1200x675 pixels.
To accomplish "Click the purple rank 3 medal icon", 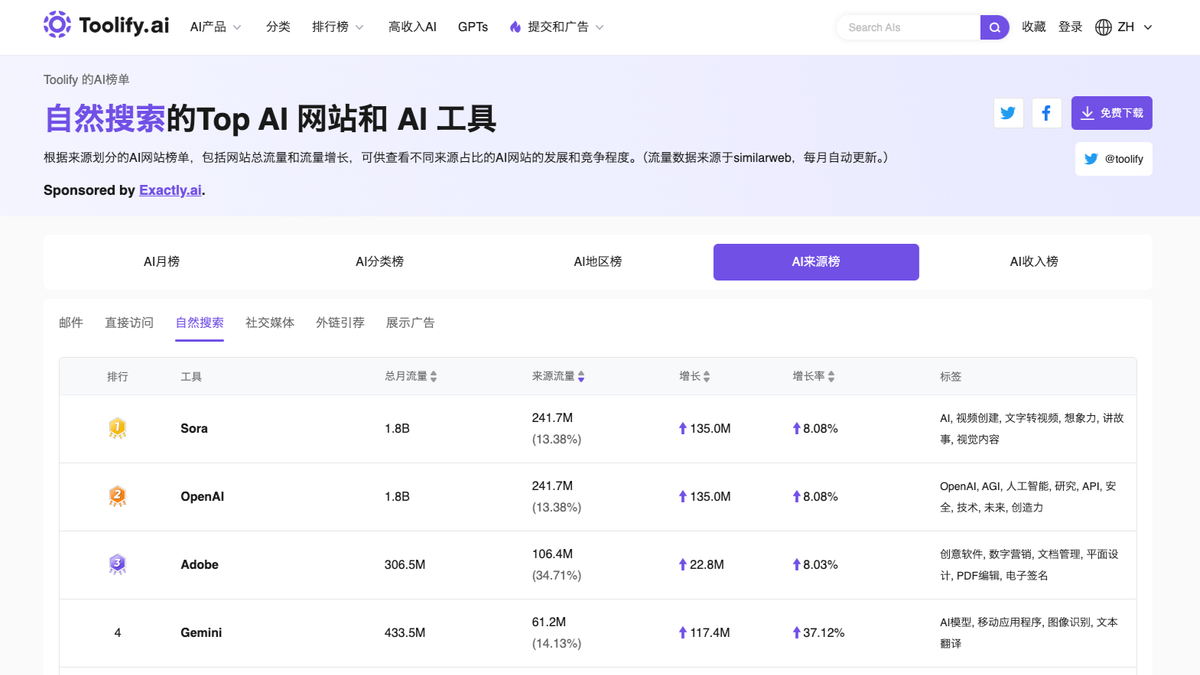I will pyautogui.click(x=117, y=564).
